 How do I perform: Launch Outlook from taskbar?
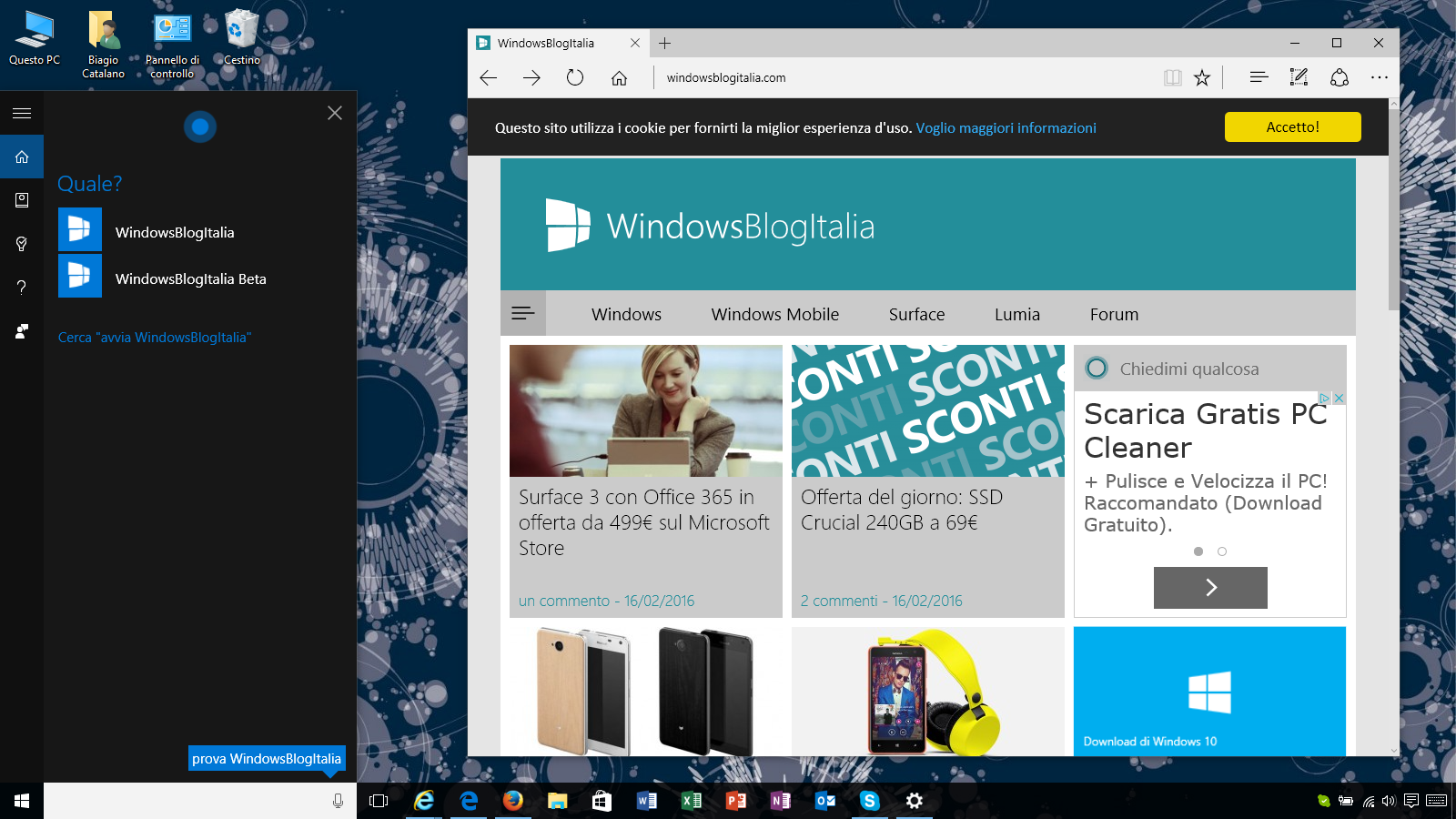[825, 801]
